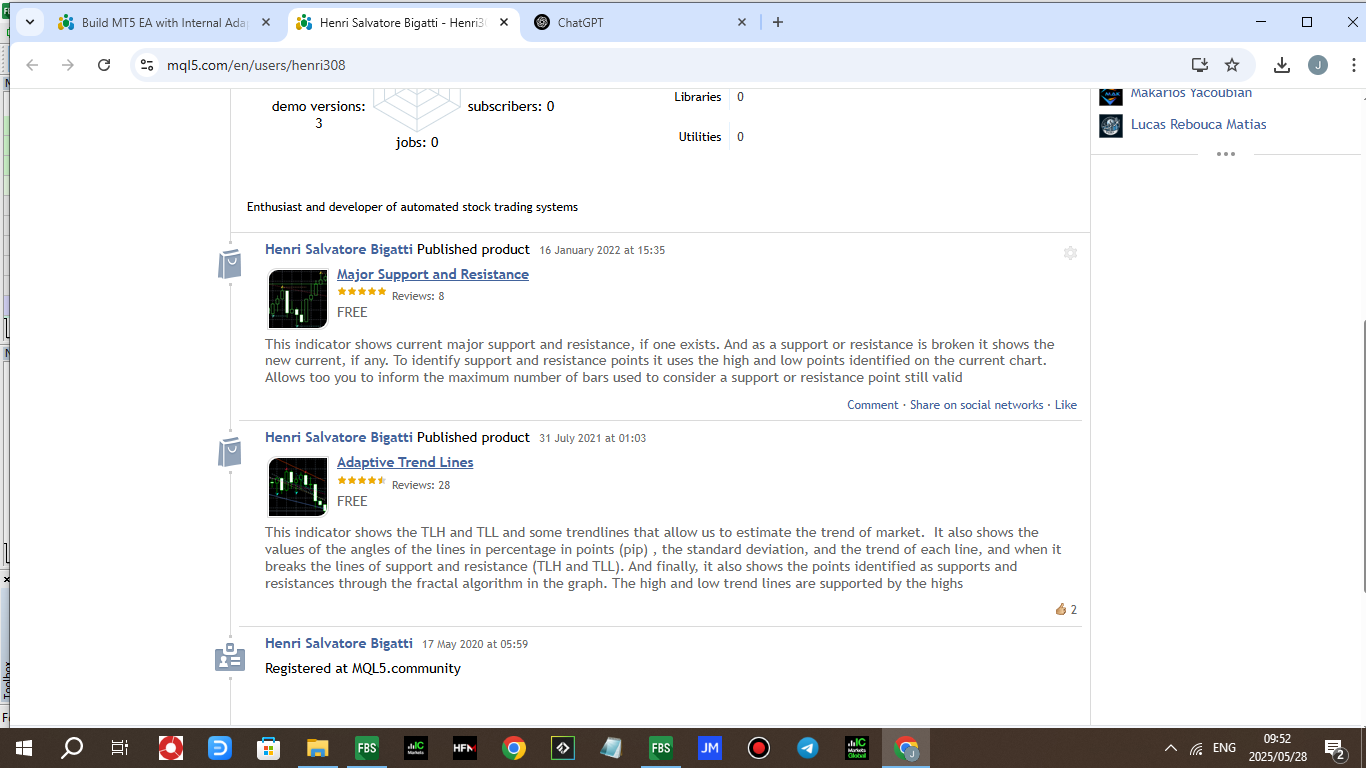This screenshot has width=1366, height=768.
Task: Click star rating of Adaptive Trend Lines
Action: [x=362, y=480]
